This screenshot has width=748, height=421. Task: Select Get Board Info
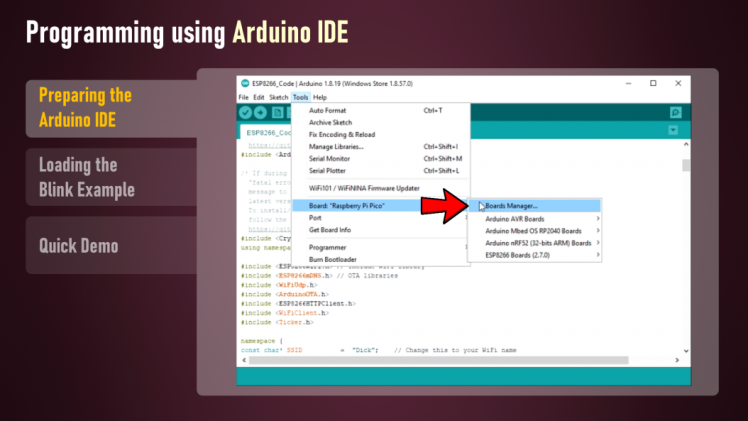click(381, 230)
